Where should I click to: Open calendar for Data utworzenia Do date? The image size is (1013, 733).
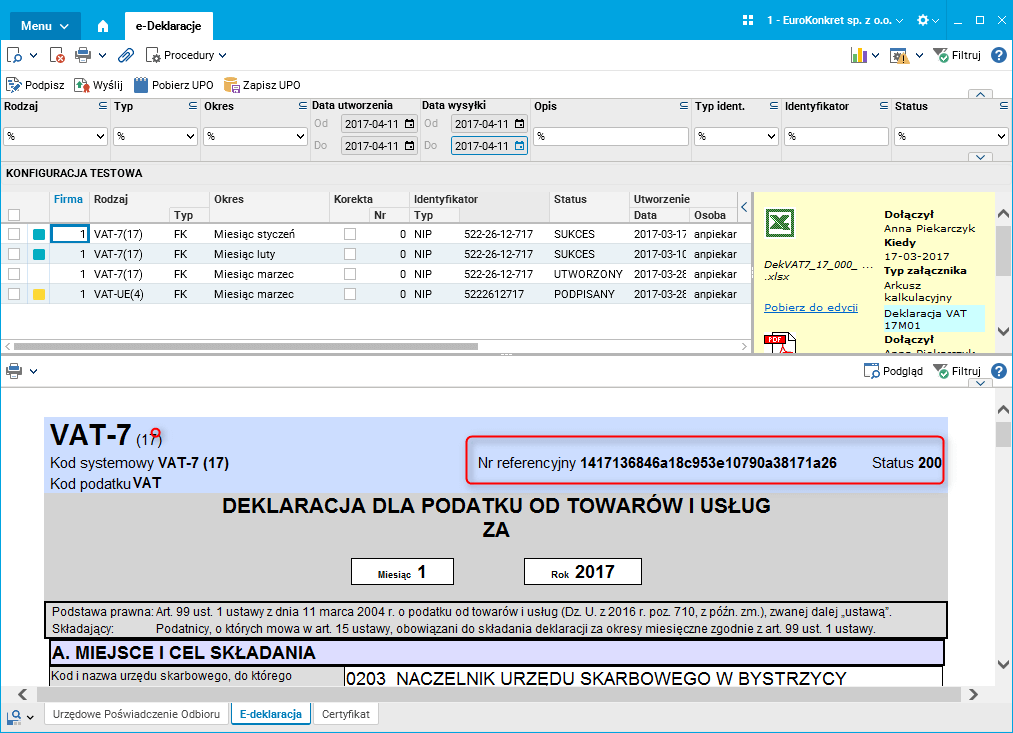(x=410, y=146)
